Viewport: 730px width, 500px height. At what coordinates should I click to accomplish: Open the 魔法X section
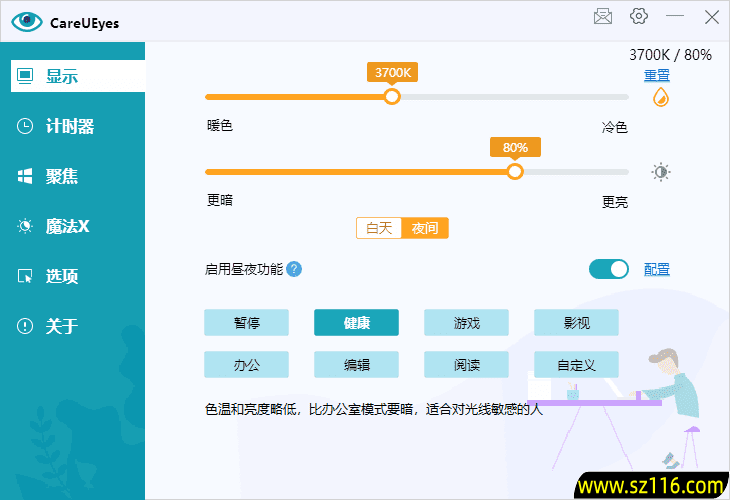tap(67, 226)
